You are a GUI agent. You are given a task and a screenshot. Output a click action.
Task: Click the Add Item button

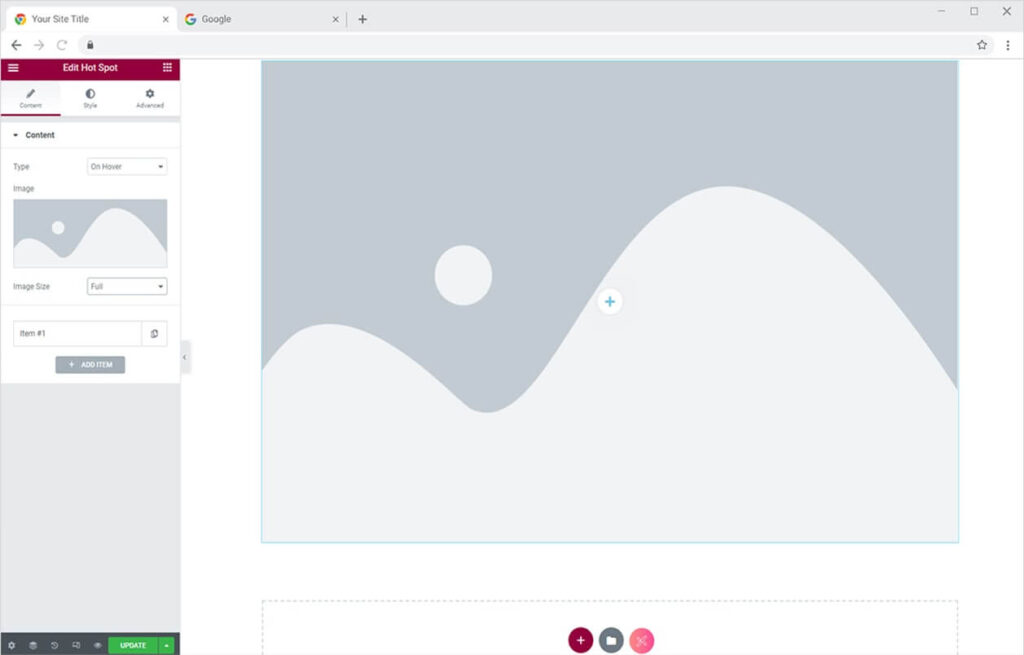90,365
